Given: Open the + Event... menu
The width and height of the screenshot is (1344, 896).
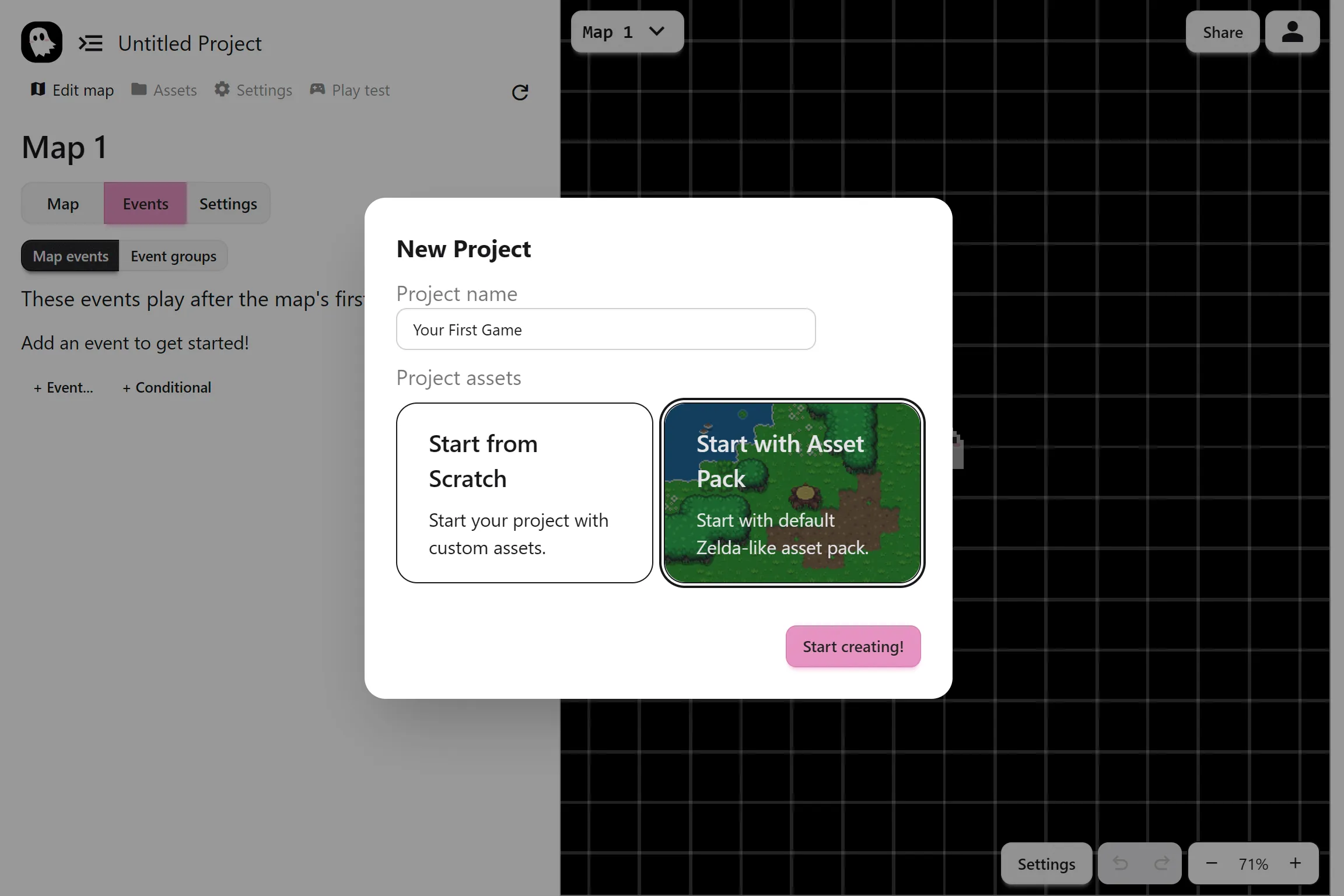Looking at the screenshot, I should pyautogui.click(x=63, y=387).
